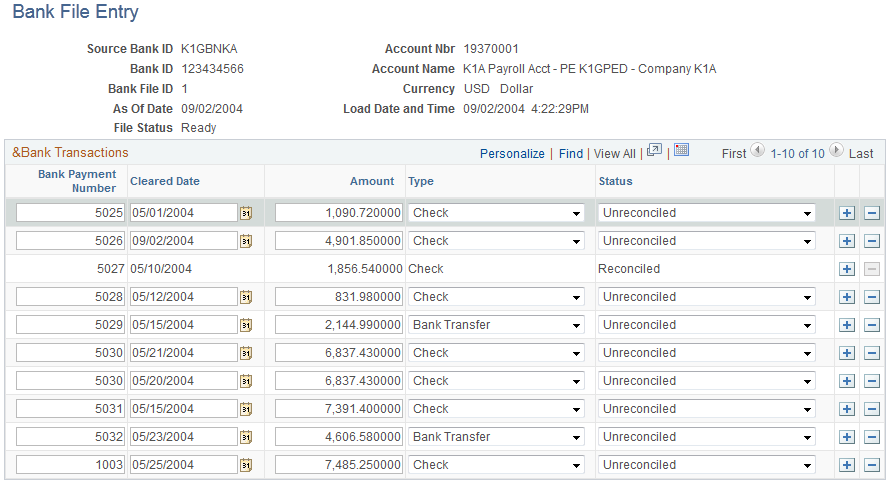
Task: Open Bank Transfer type dropdown for 5032
Action: tap(496, 437)
